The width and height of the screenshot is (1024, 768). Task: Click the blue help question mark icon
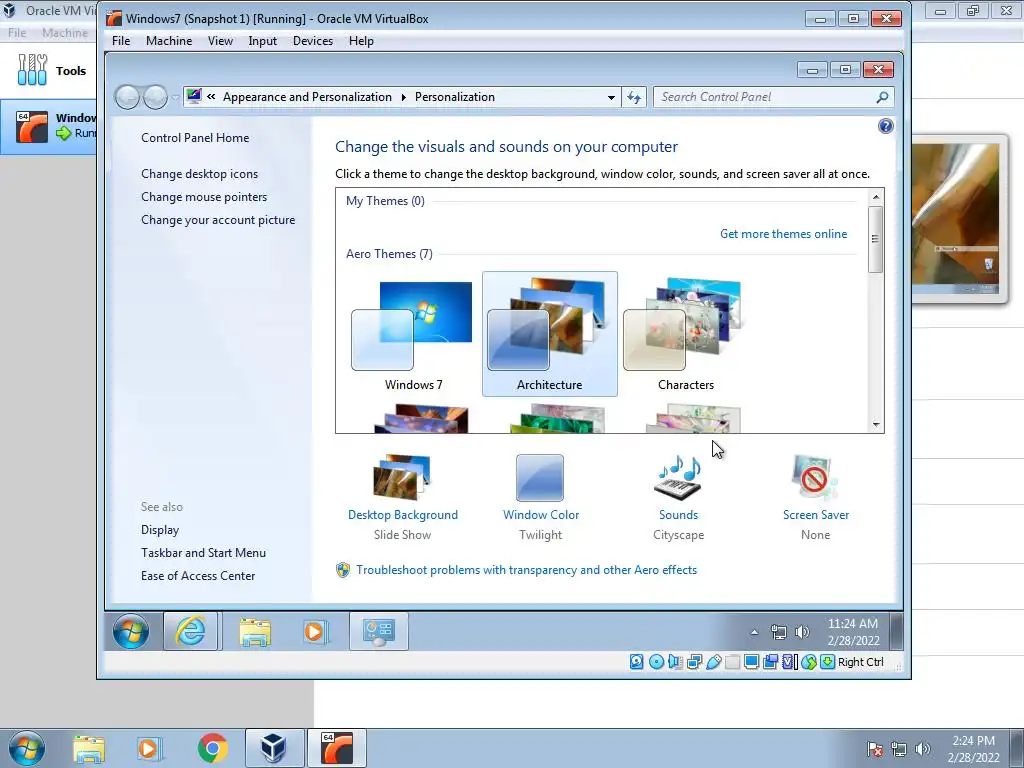tap(886, 126)
